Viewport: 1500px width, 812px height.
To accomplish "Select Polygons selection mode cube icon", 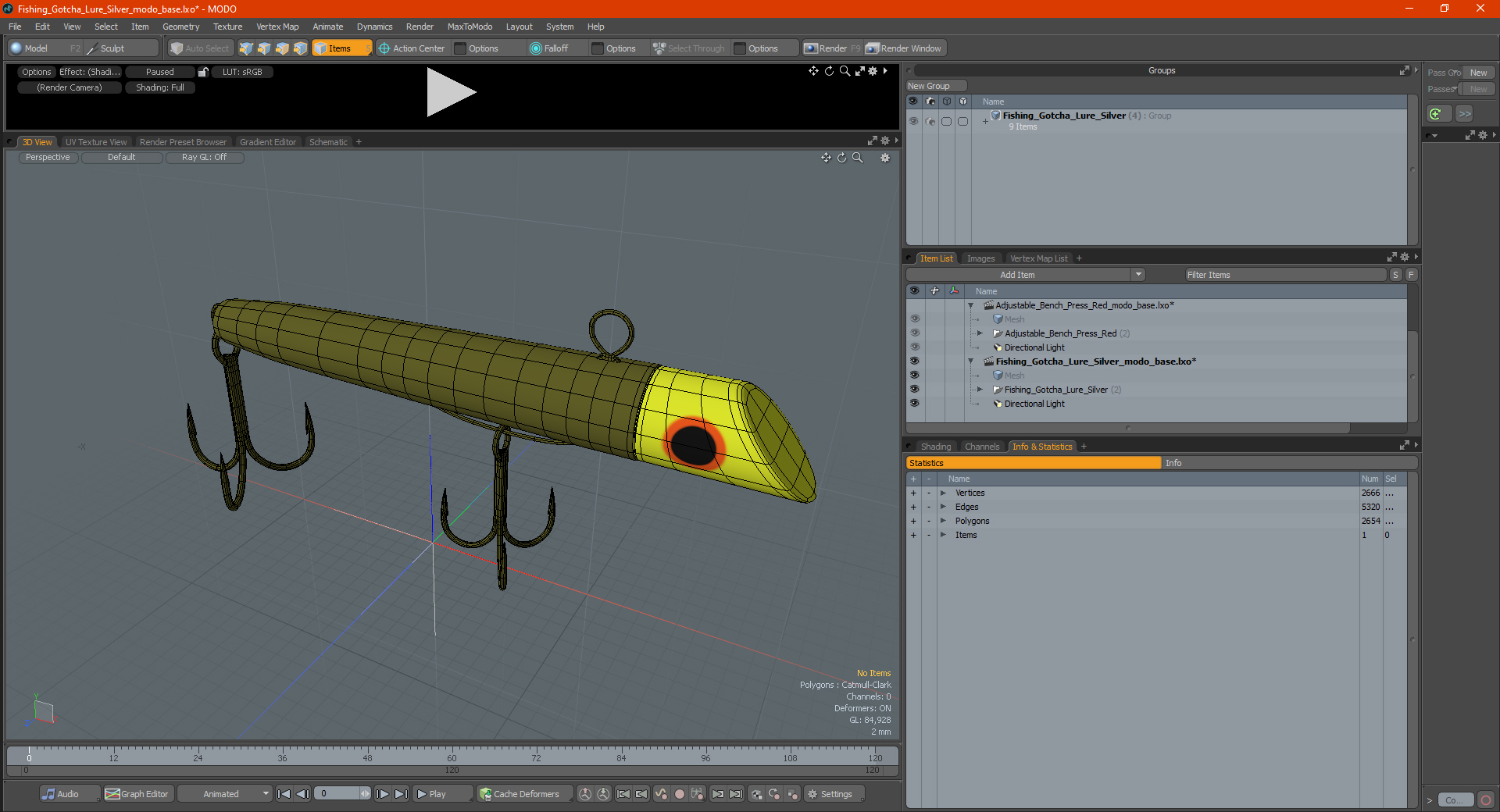I will coord(282,48).
